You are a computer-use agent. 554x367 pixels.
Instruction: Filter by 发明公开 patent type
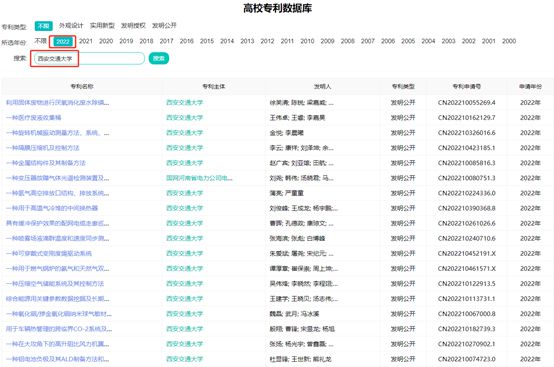(164, 25)
